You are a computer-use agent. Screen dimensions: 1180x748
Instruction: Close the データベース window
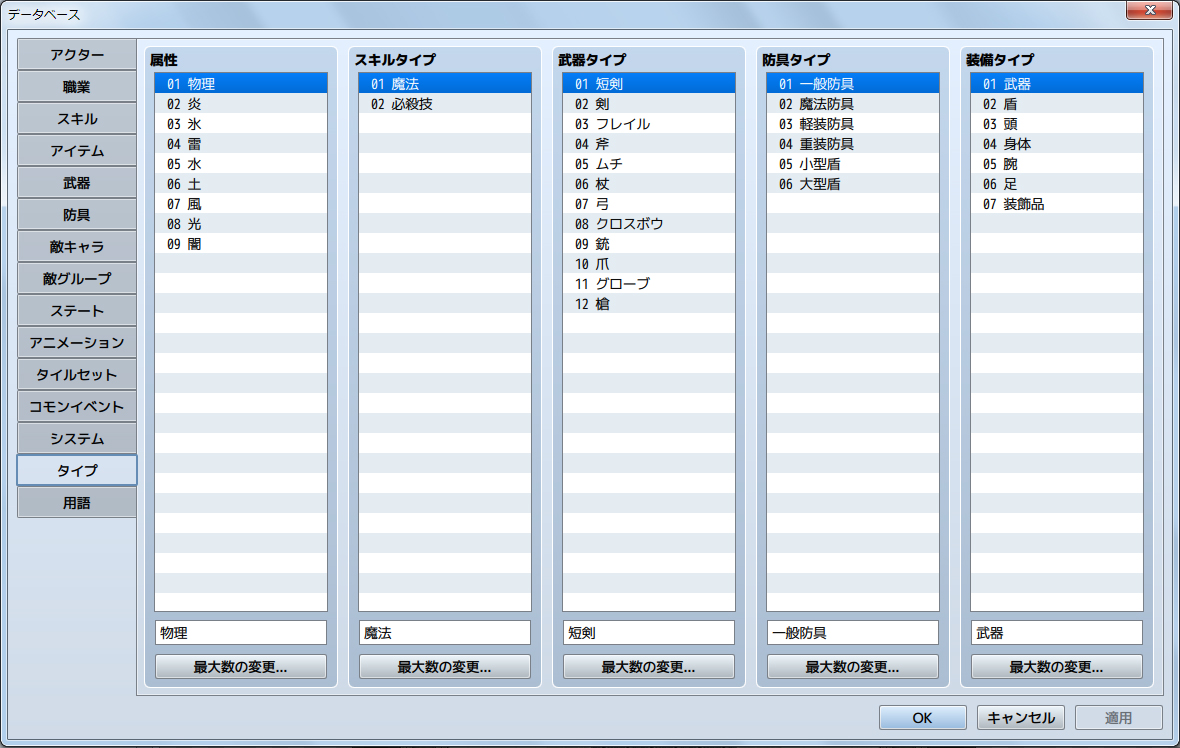(x=1150, y=10)
